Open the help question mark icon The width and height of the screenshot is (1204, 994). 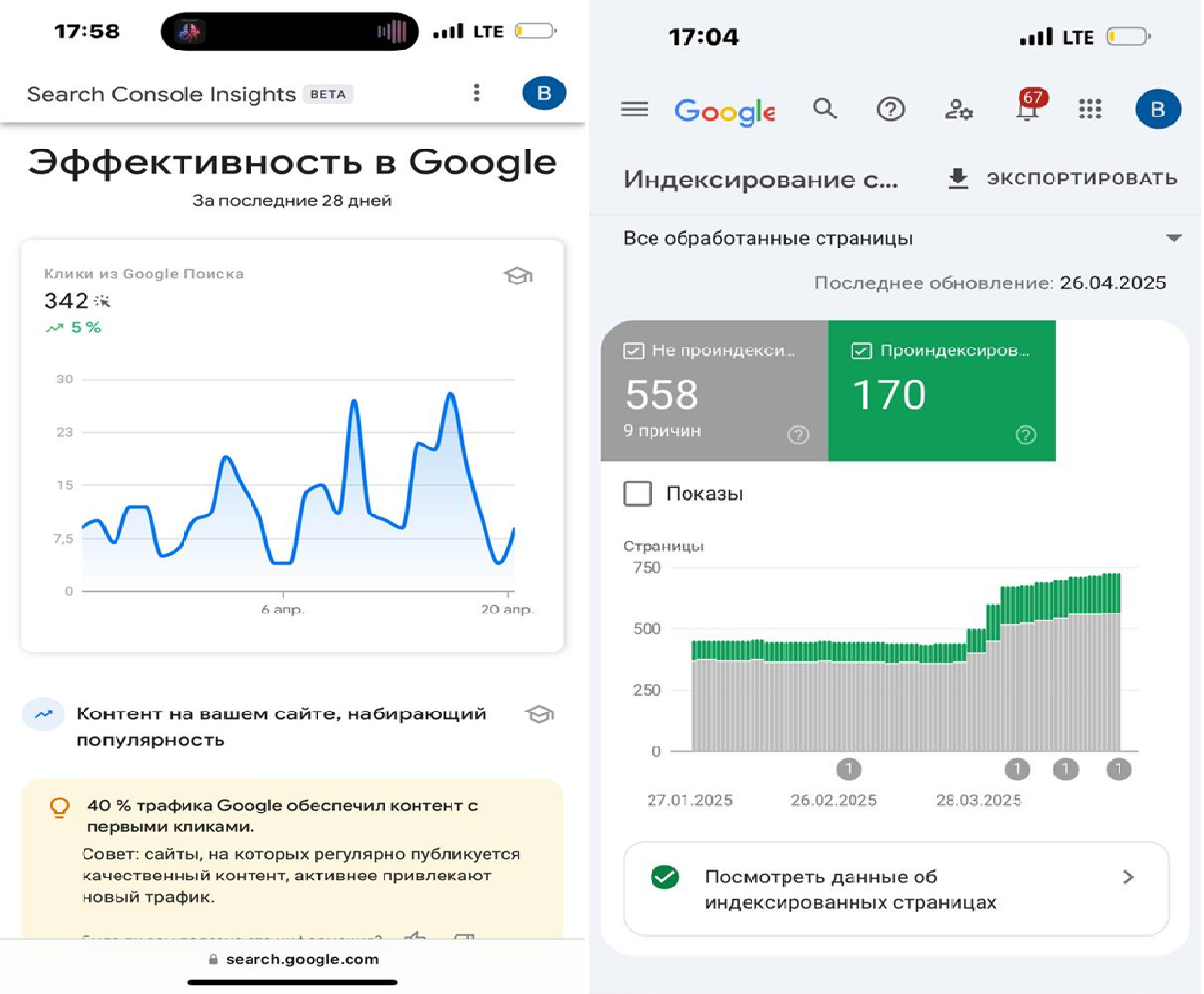(890, 110)
